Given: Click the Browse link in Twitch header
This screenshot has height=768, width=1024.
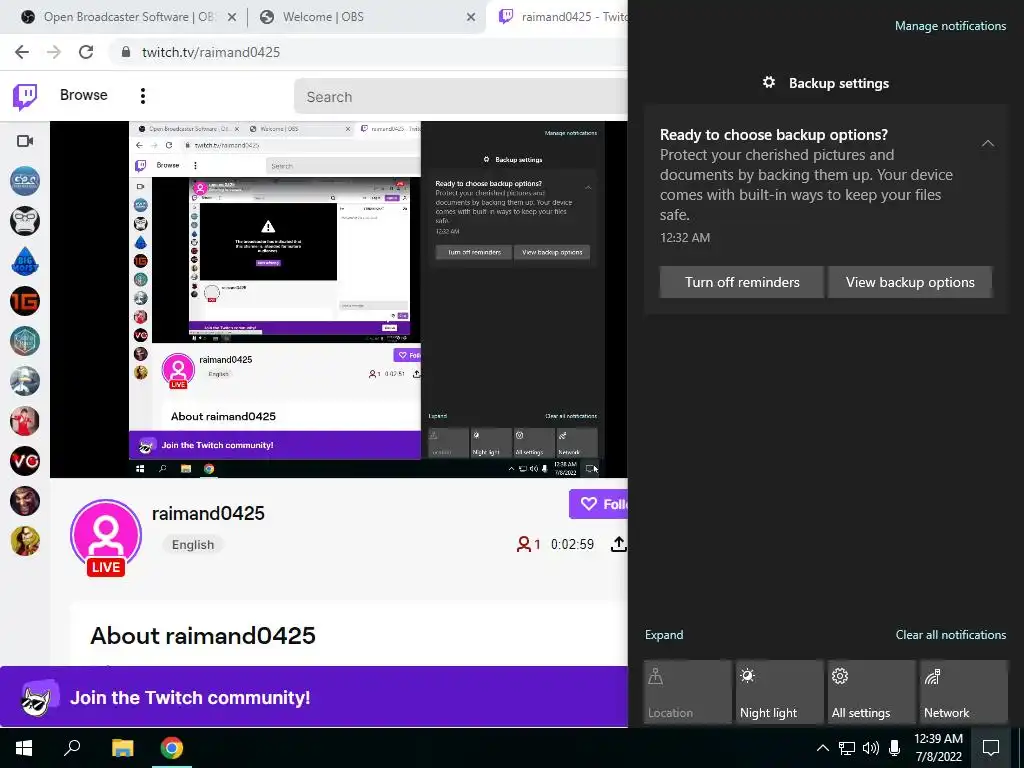Looking at the screenshot, I should click(x=84, y=95).
